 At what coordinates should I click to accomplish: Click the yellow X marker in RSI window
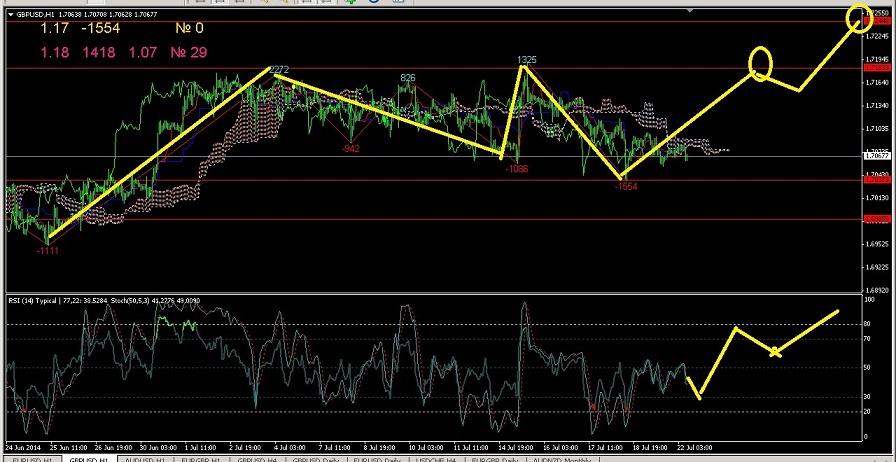[776, 351]
